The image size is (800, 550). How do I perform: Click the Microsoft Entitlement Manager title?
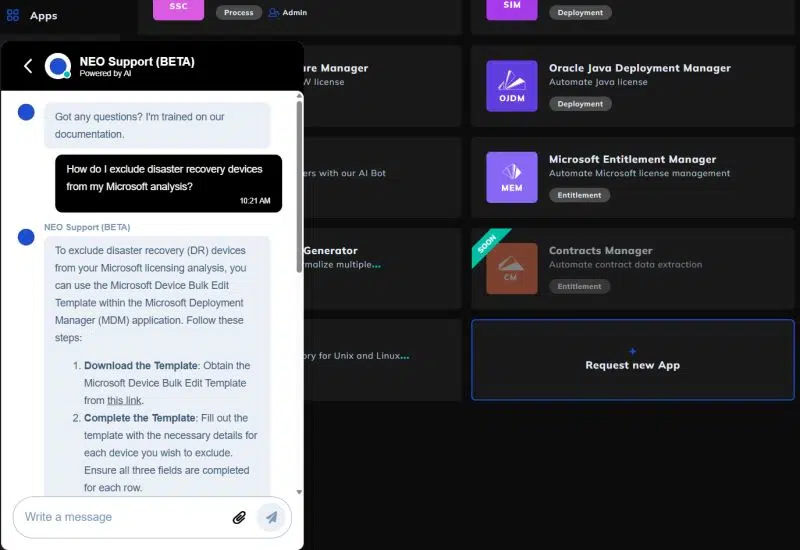633,159
